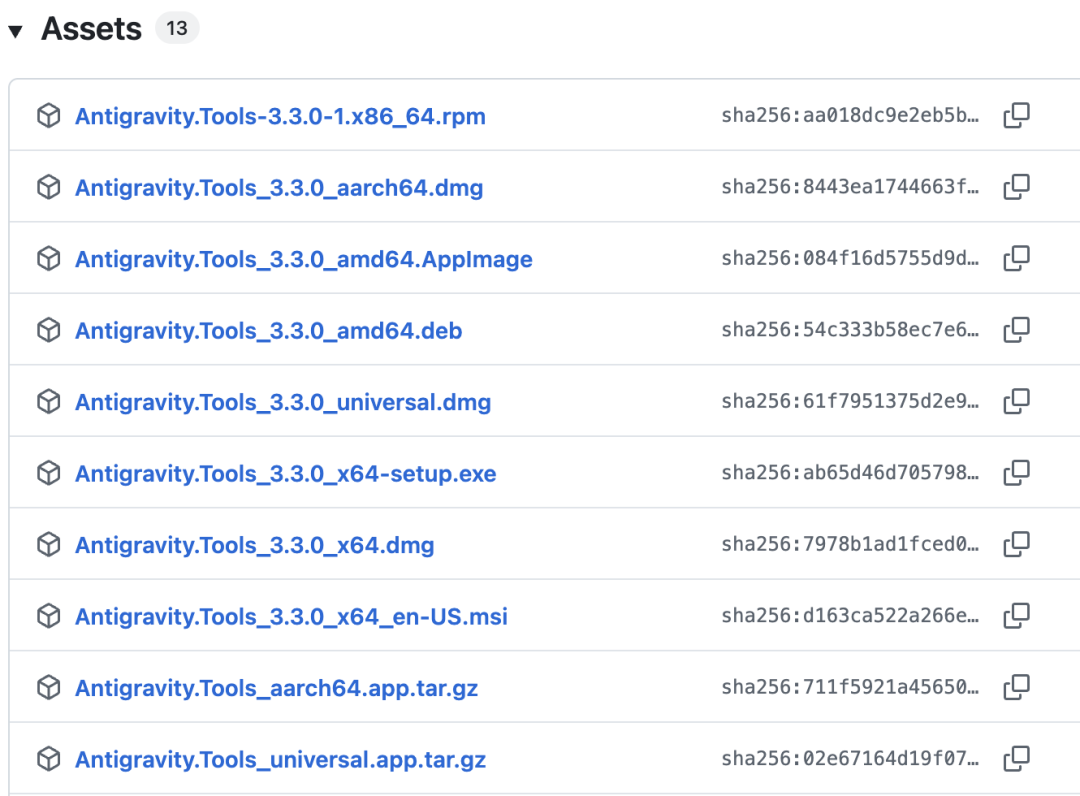Copy the sha256 hash for the amd64.AppImage file
Image resolution: width=1080 pixels, height=796 pixels.
click(1017, 258)
